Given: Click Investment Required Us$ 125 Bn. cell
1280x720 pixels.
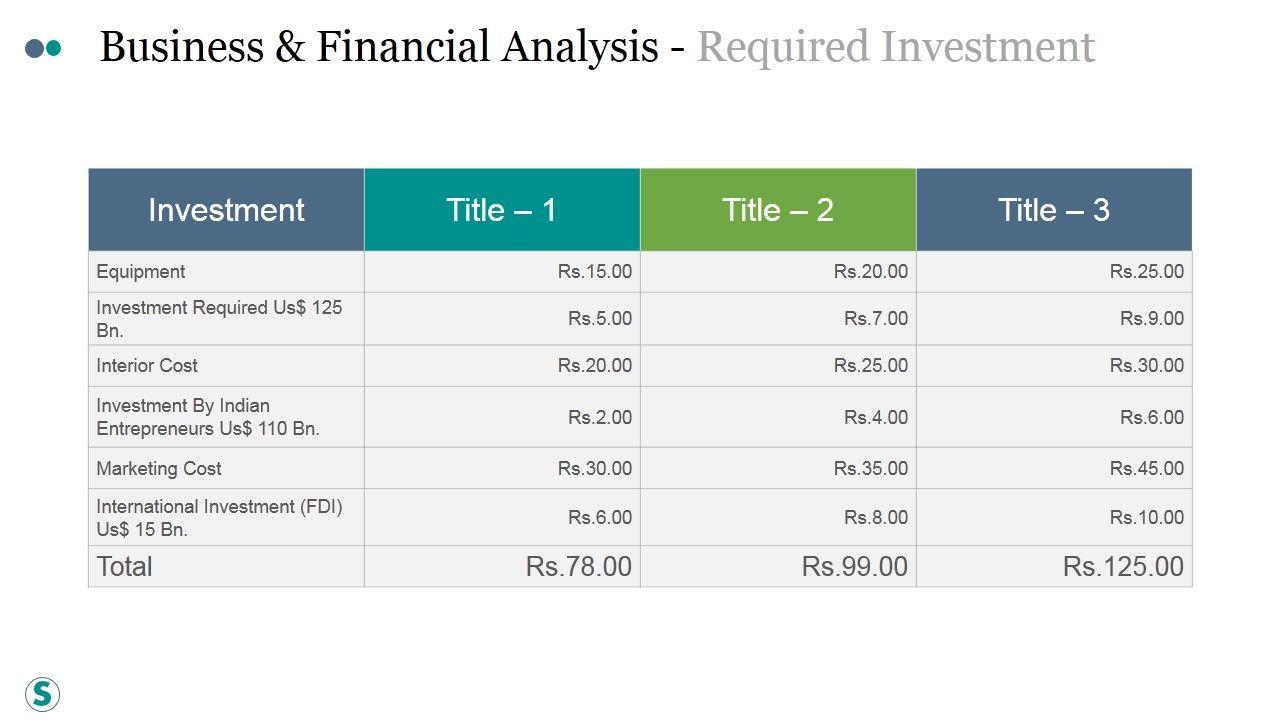Looking at the screenshot, I should tap(219, 318).
